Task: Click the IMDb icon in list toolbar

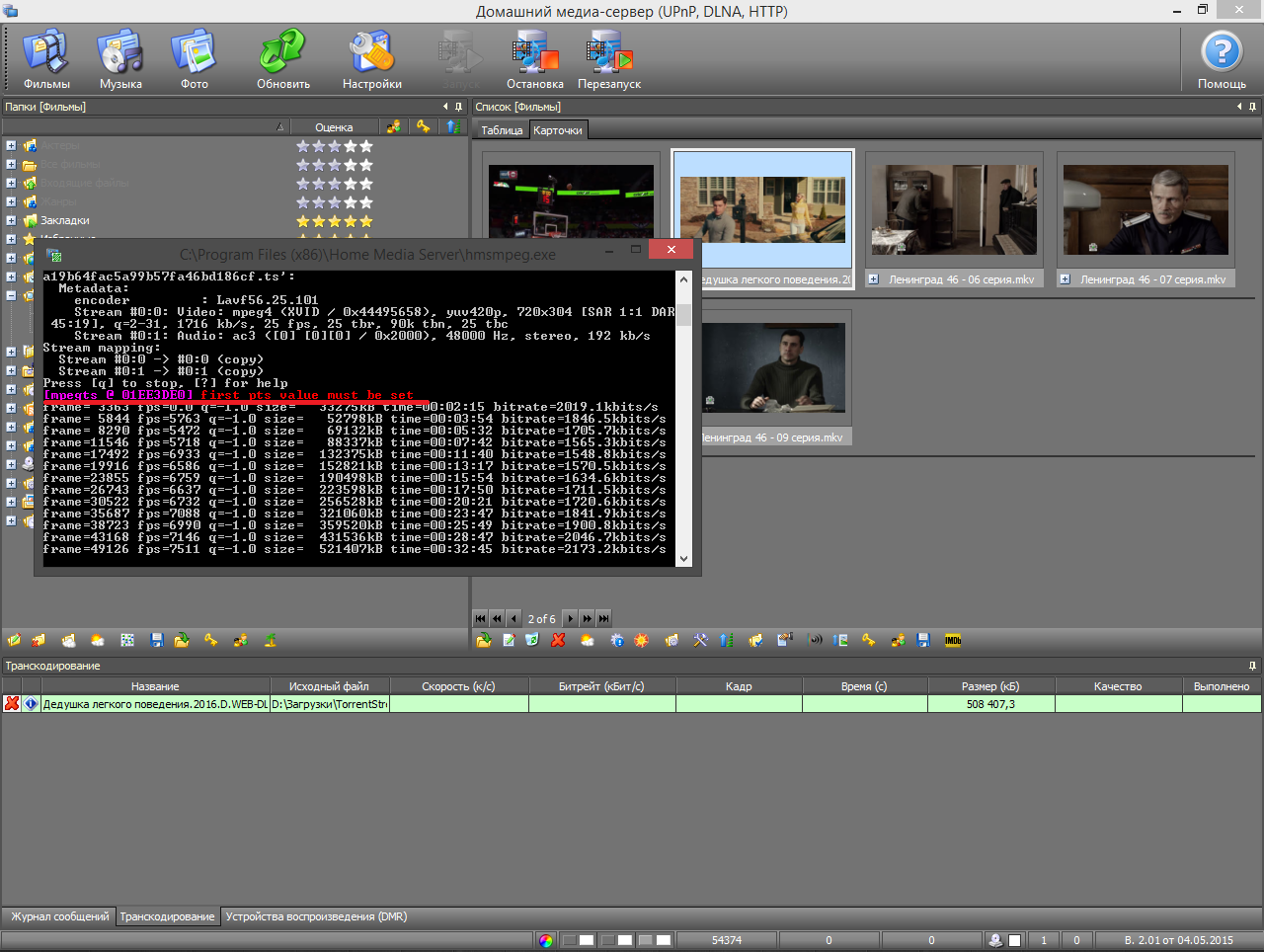Action: click(952, 641)
